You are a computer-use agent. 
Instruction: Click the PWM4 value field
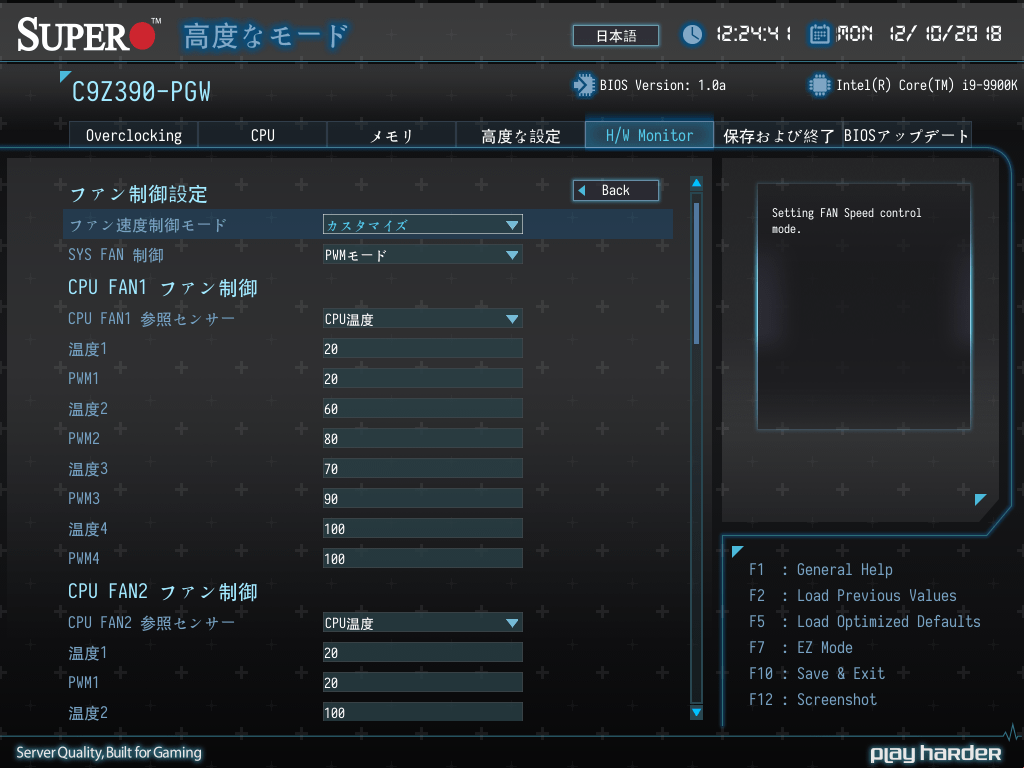423,559
